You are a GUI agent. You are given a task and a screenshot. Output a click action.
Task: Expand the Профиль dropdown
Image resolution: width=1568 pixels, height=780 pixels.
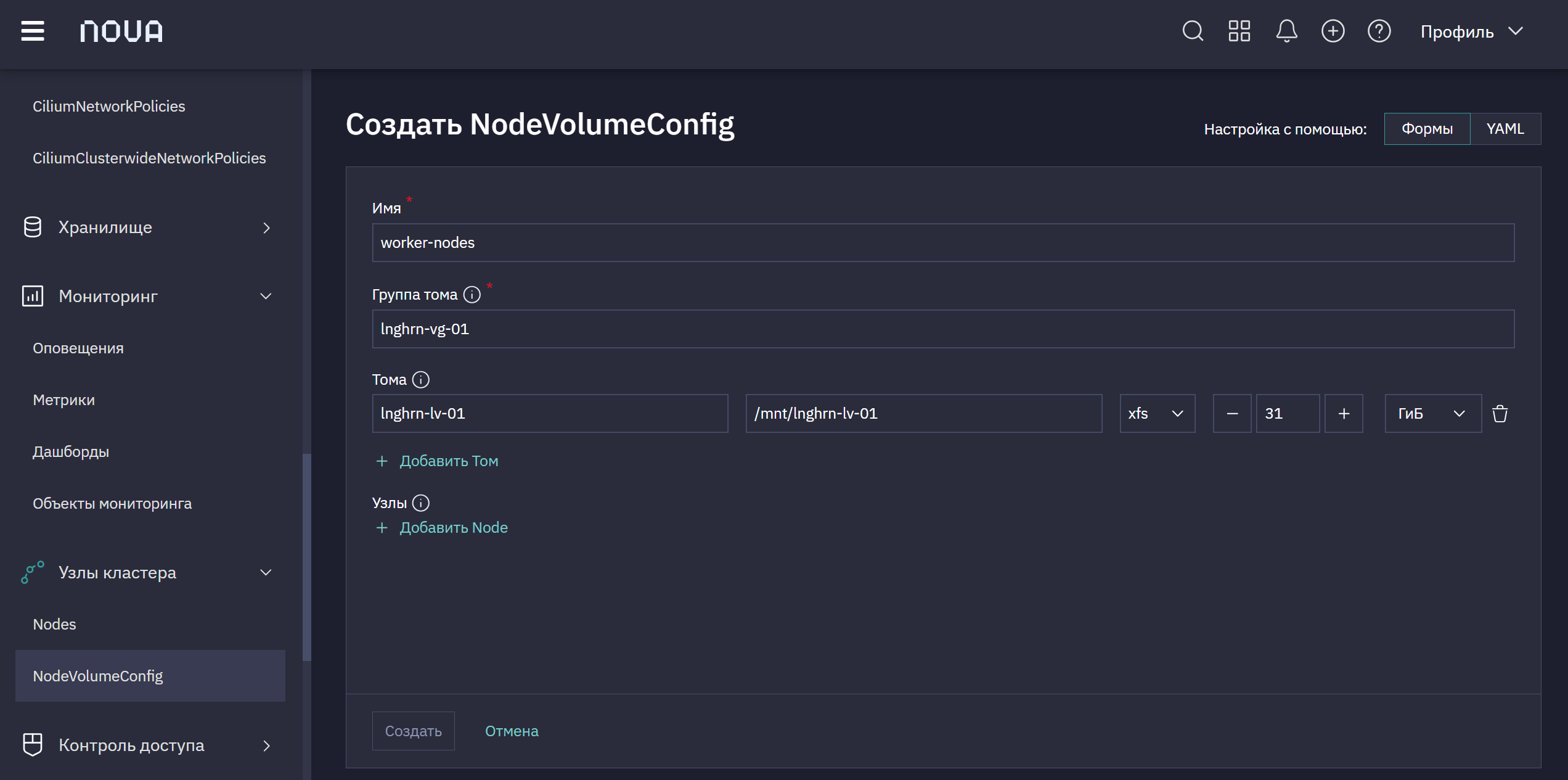click(1472, 31)
